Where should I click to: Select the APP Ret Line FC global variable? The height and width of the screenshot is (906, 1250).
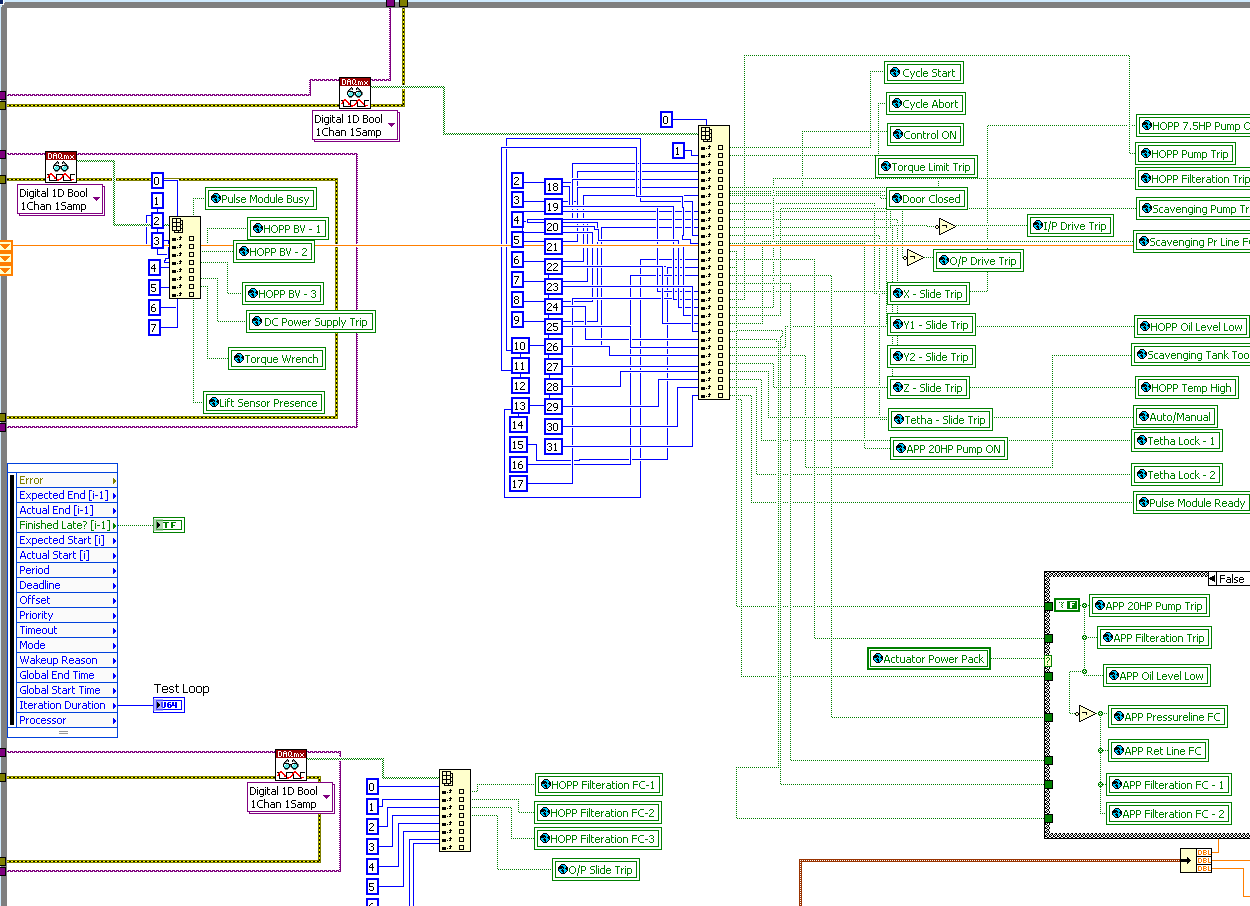coord(1158,751)
